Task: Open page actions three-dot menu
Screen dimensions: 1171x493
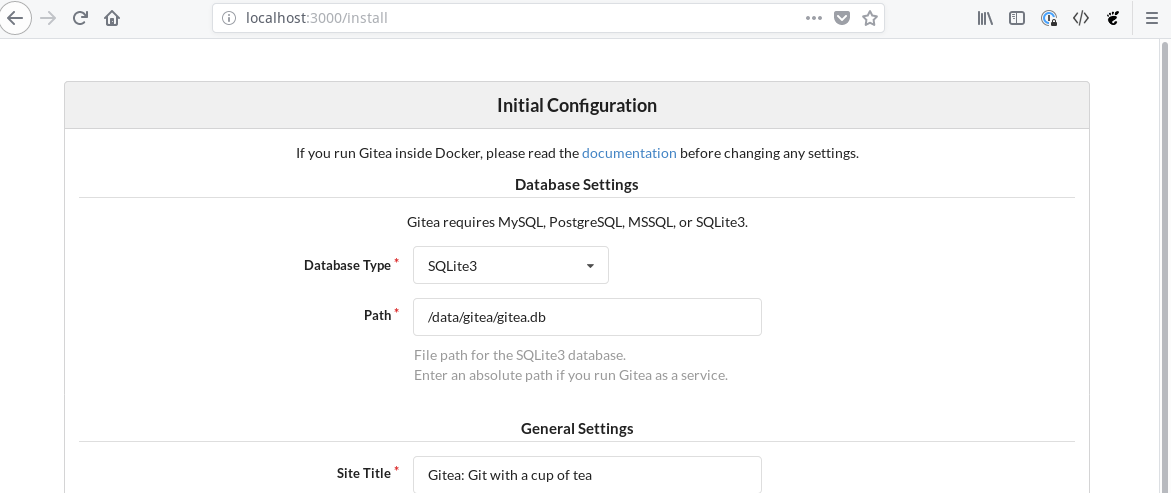Action: click(x=814, y=19)
